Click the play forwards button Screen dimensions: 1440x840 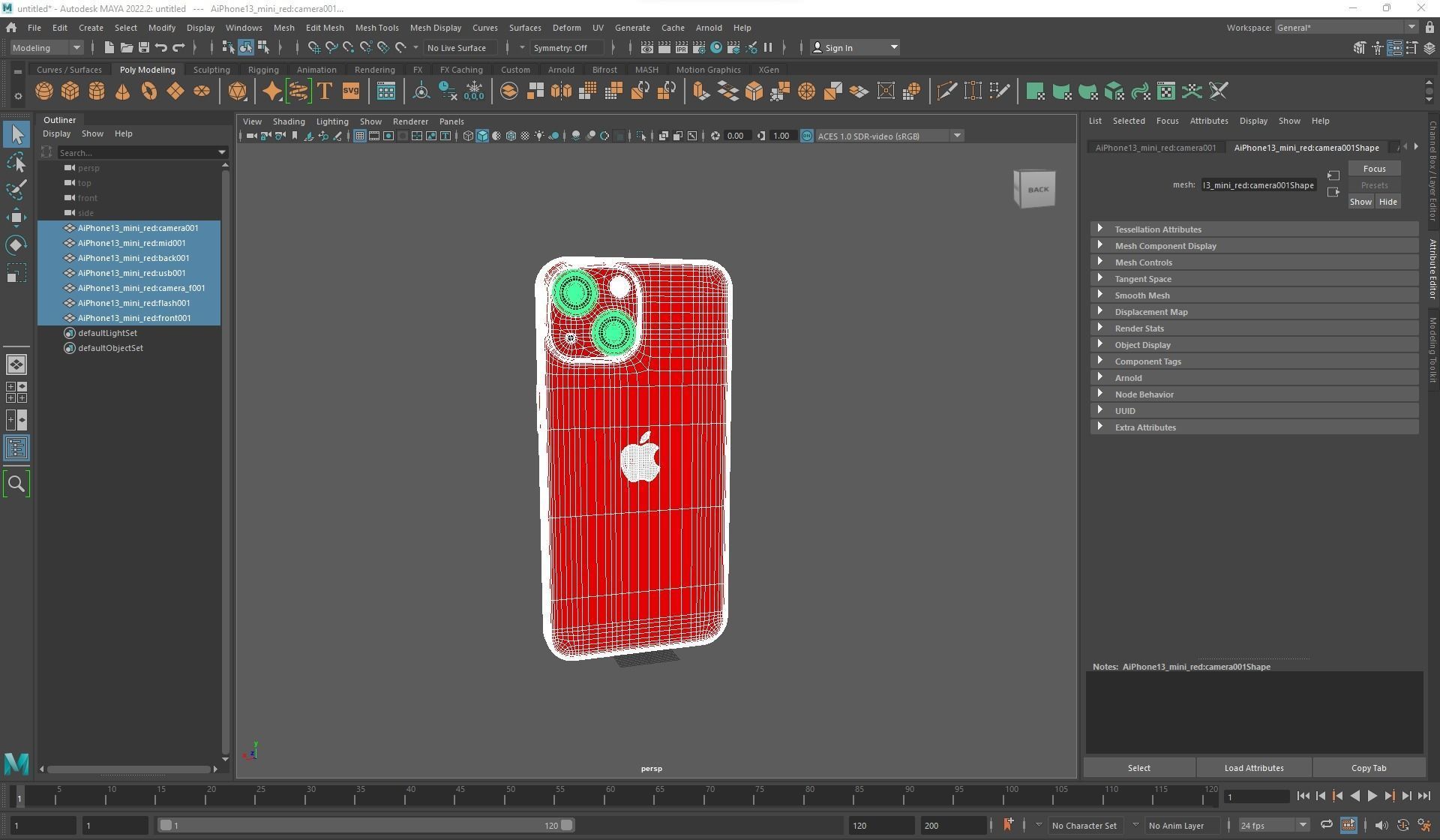pyautogui.click(x=1372, y=796)
